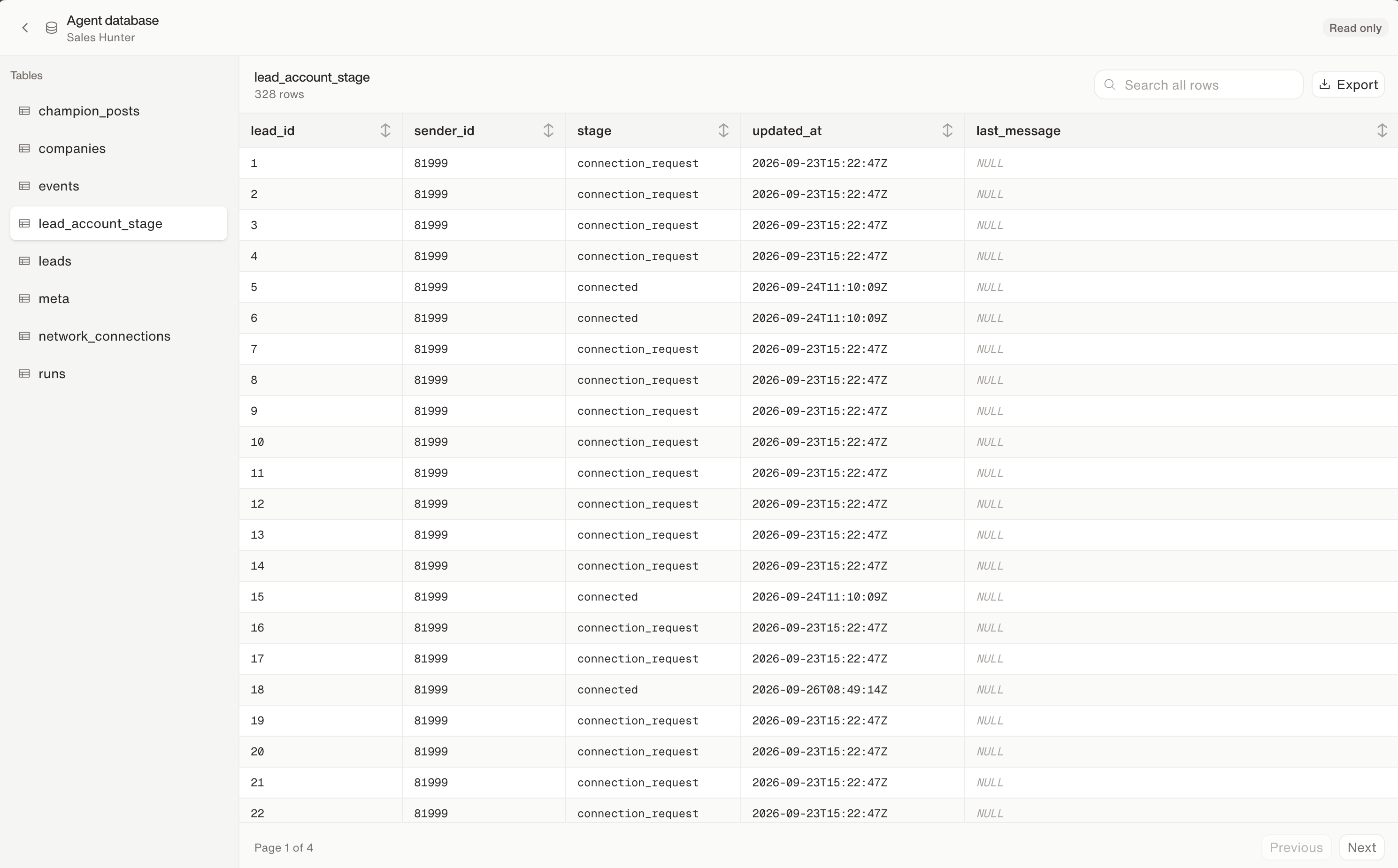Sort by stage using its sort arrows
This screenshot has height=868, width=1398.
(x=723, y=130)
